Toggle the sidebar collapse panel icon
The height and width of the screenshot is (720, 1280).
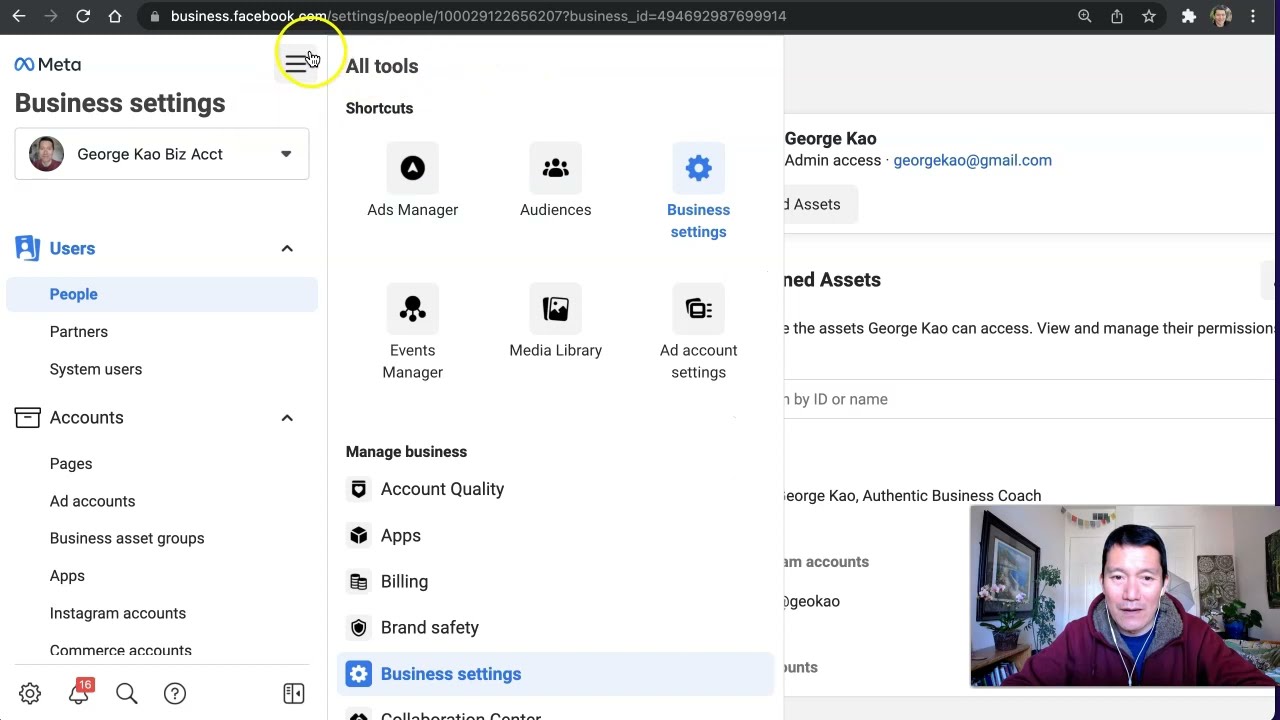pyautogui.click(x=293, y=693)
